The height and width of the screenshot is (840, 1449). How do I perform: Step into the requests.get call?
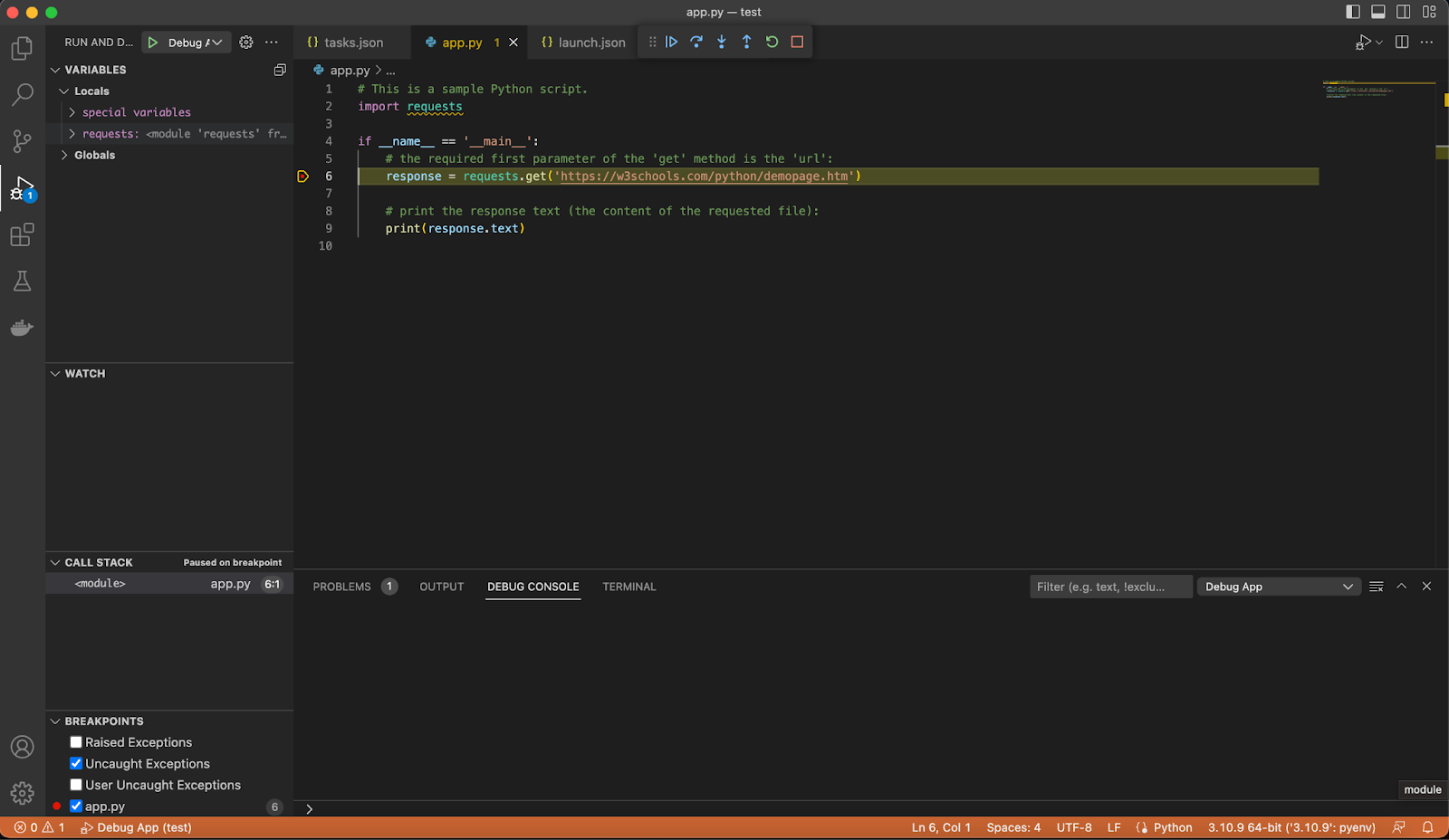pyautogui.click(x=721, y=42)
